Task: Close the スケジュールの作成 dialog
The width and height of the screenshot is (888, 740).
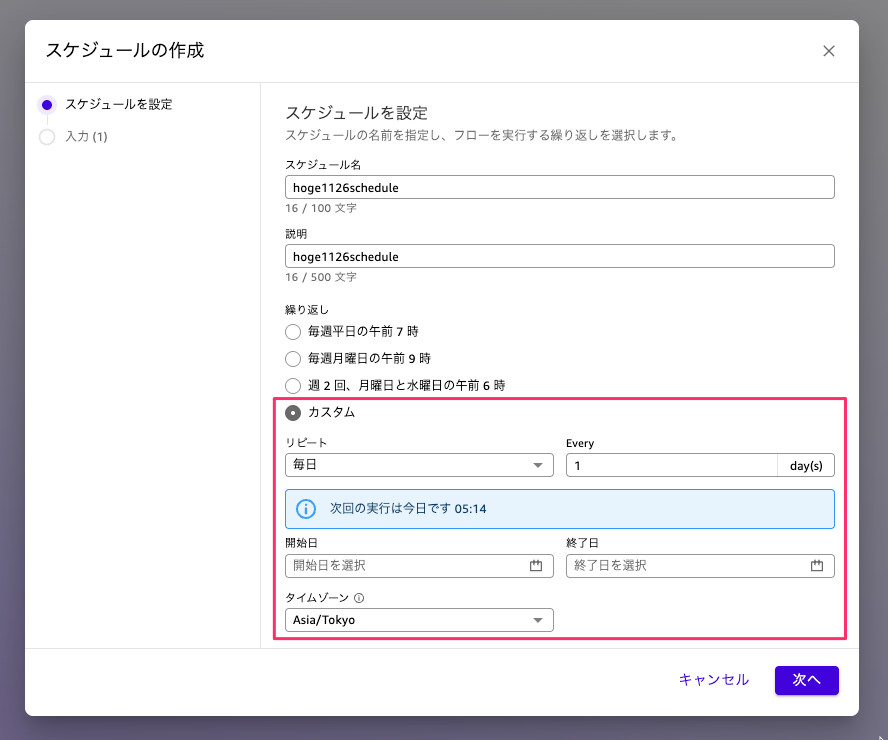Action: [x=829, y=50]
